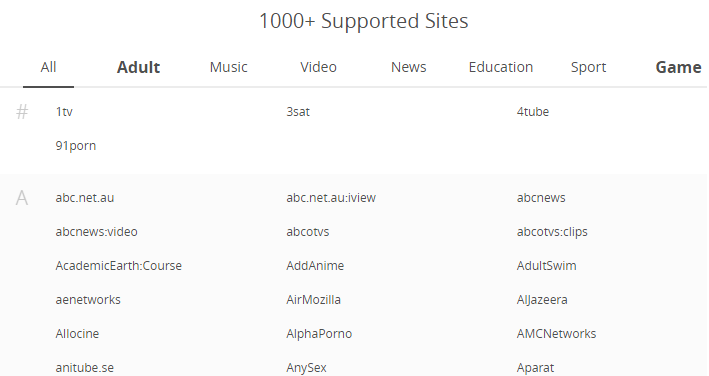The width and height of the screenshot is (709, 376).
Task: Click the AlJazeera site link
Action: pos(542,299)
